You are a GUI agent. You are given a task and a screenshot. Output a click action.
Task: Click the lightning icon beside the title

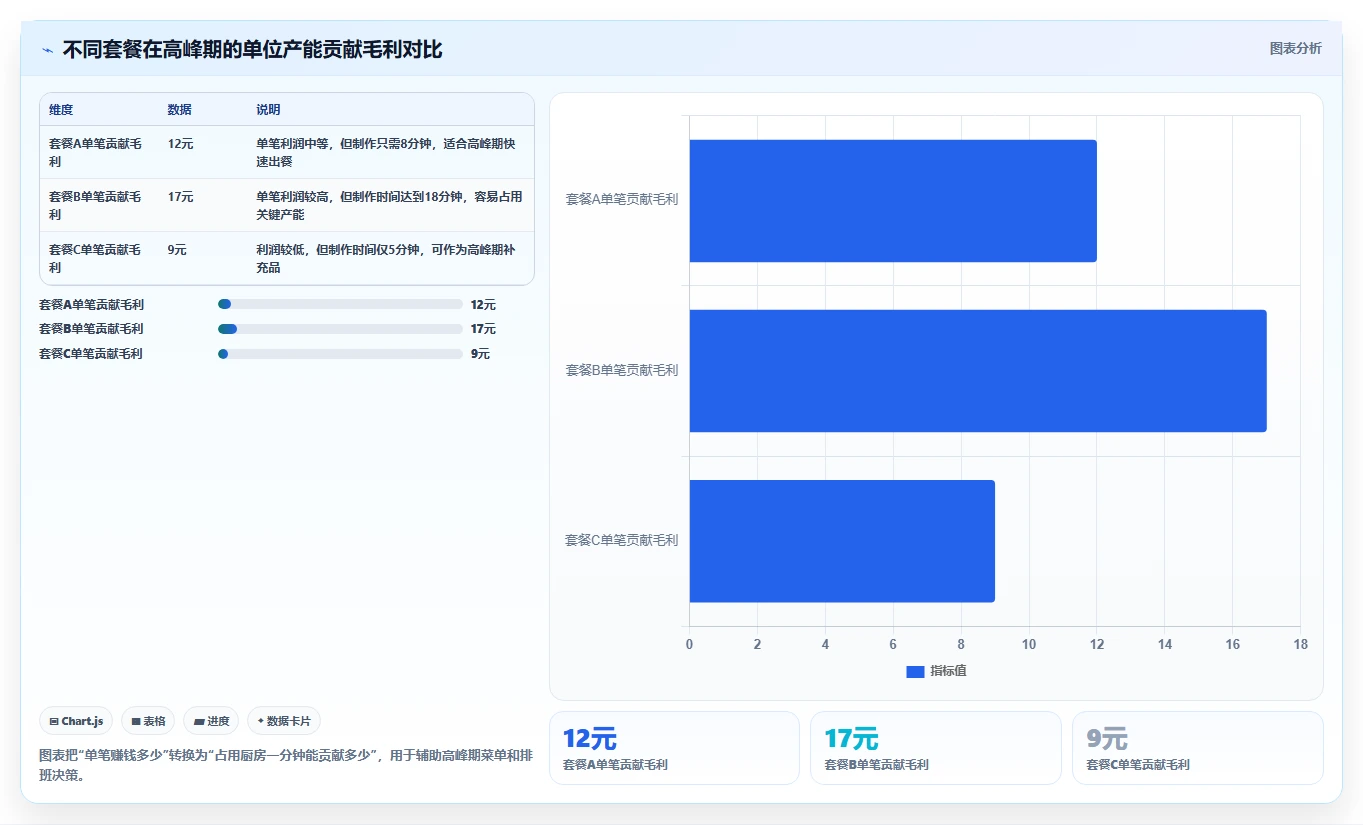coord(47,50)
